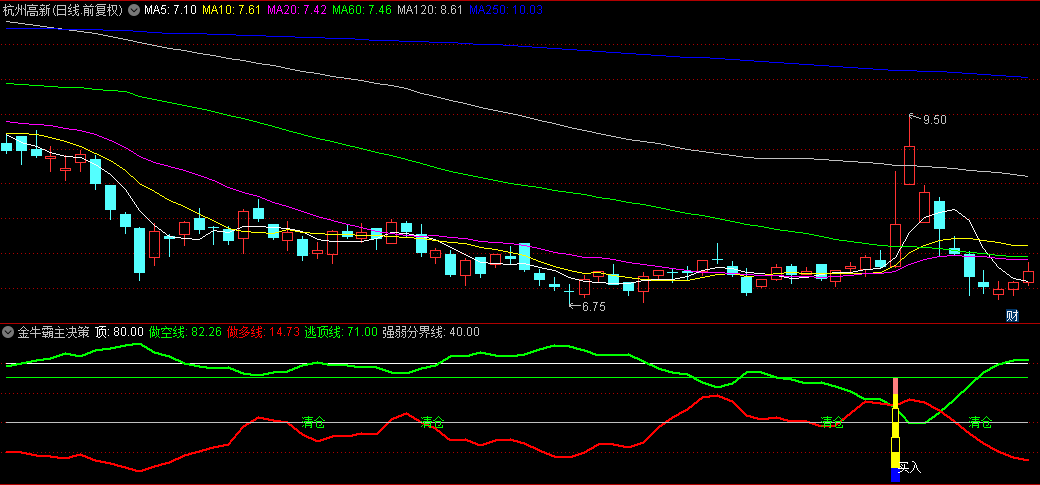Select the MA10: 7.61 label
This screenshot has height=485, width=1040.
click(x=232, y=10)
